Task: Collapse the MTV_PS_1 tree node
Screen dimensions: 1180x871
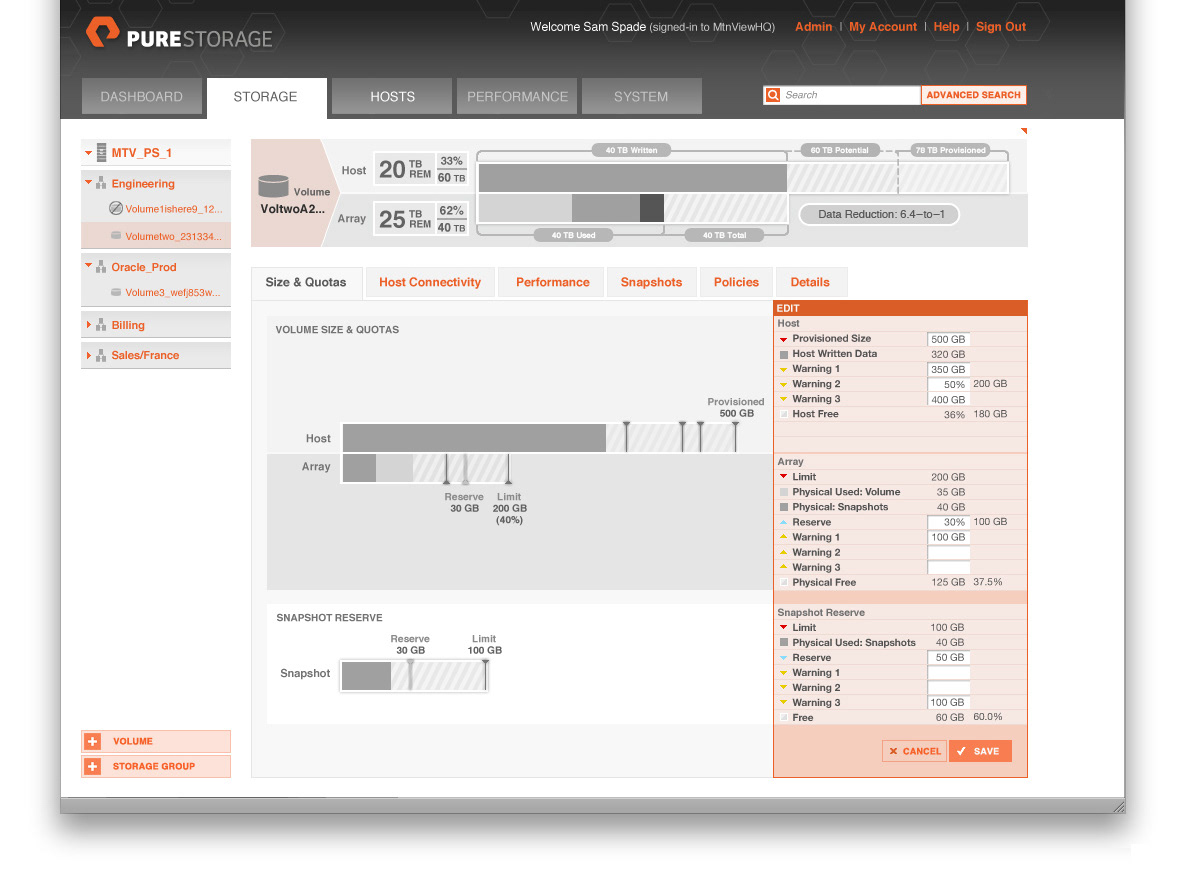Action: pyautogui.click(x=88, y=153)
